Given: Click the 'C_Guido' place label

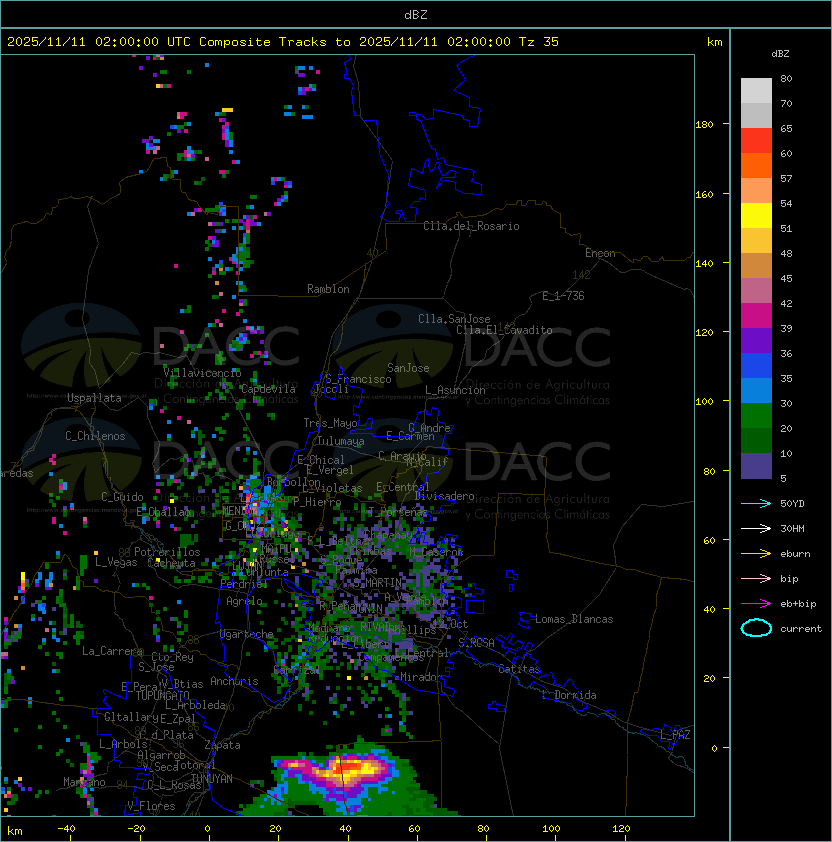Looking at the screenshot, I should (x=122, y=497).
